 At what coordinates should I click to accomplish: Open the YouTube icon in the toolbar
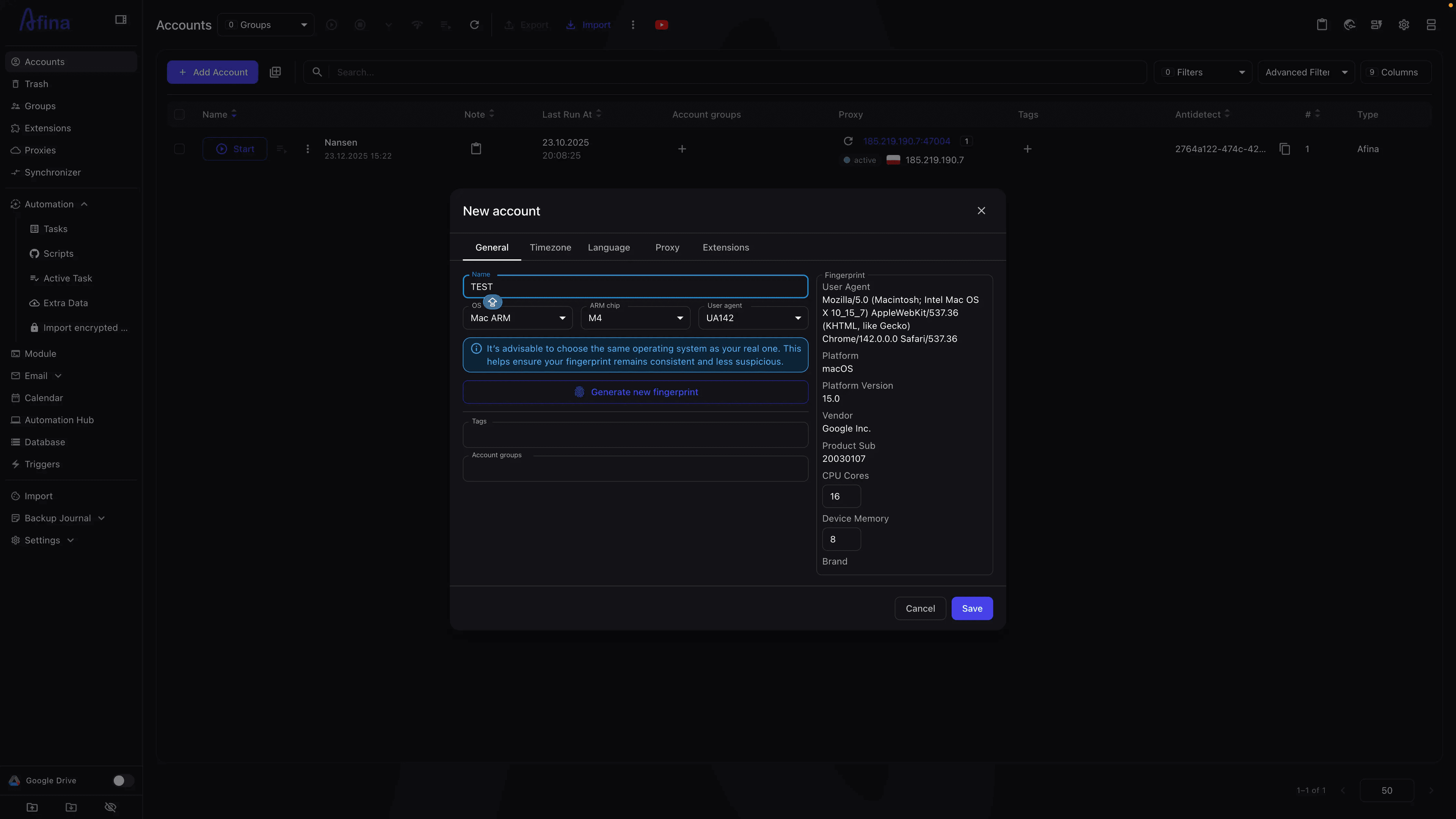point(661,24)
